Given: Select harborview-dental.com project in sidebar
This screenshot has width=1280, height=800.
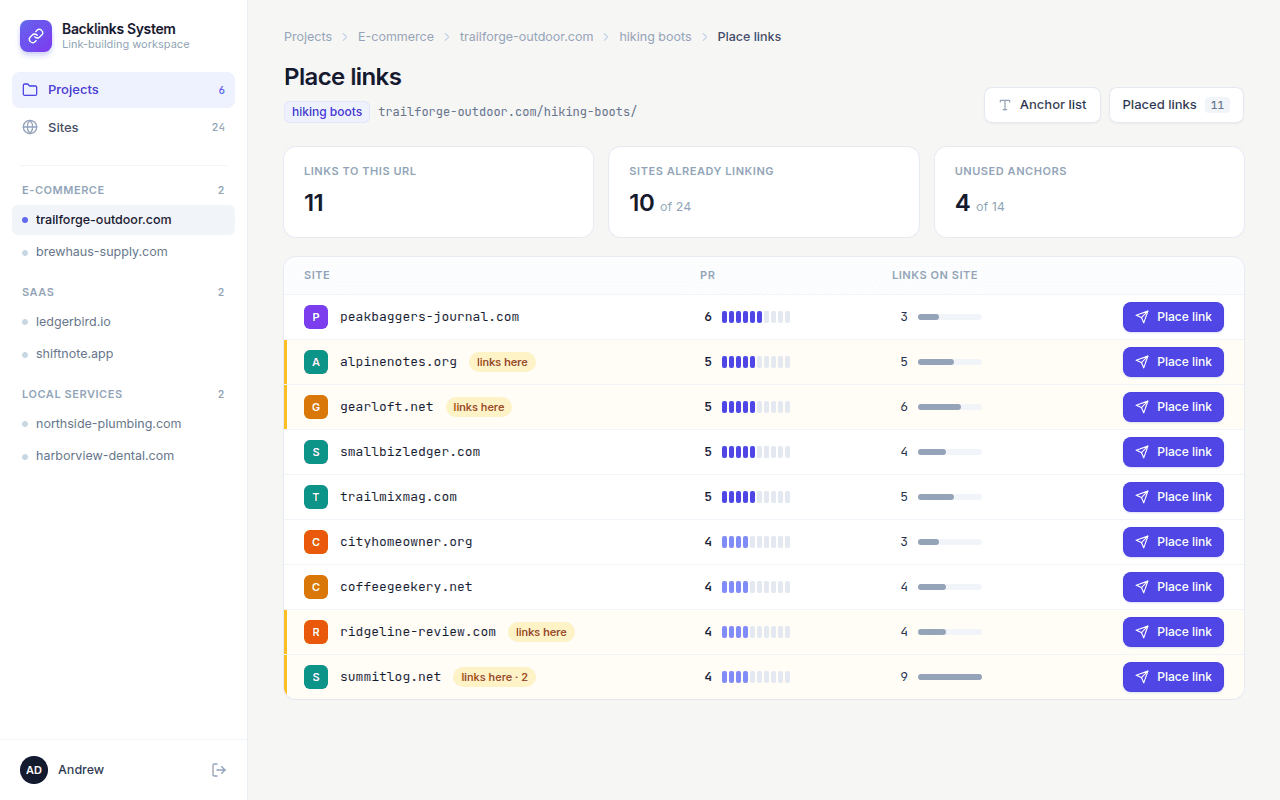Looking at the screenshot, I should [123, 456].
